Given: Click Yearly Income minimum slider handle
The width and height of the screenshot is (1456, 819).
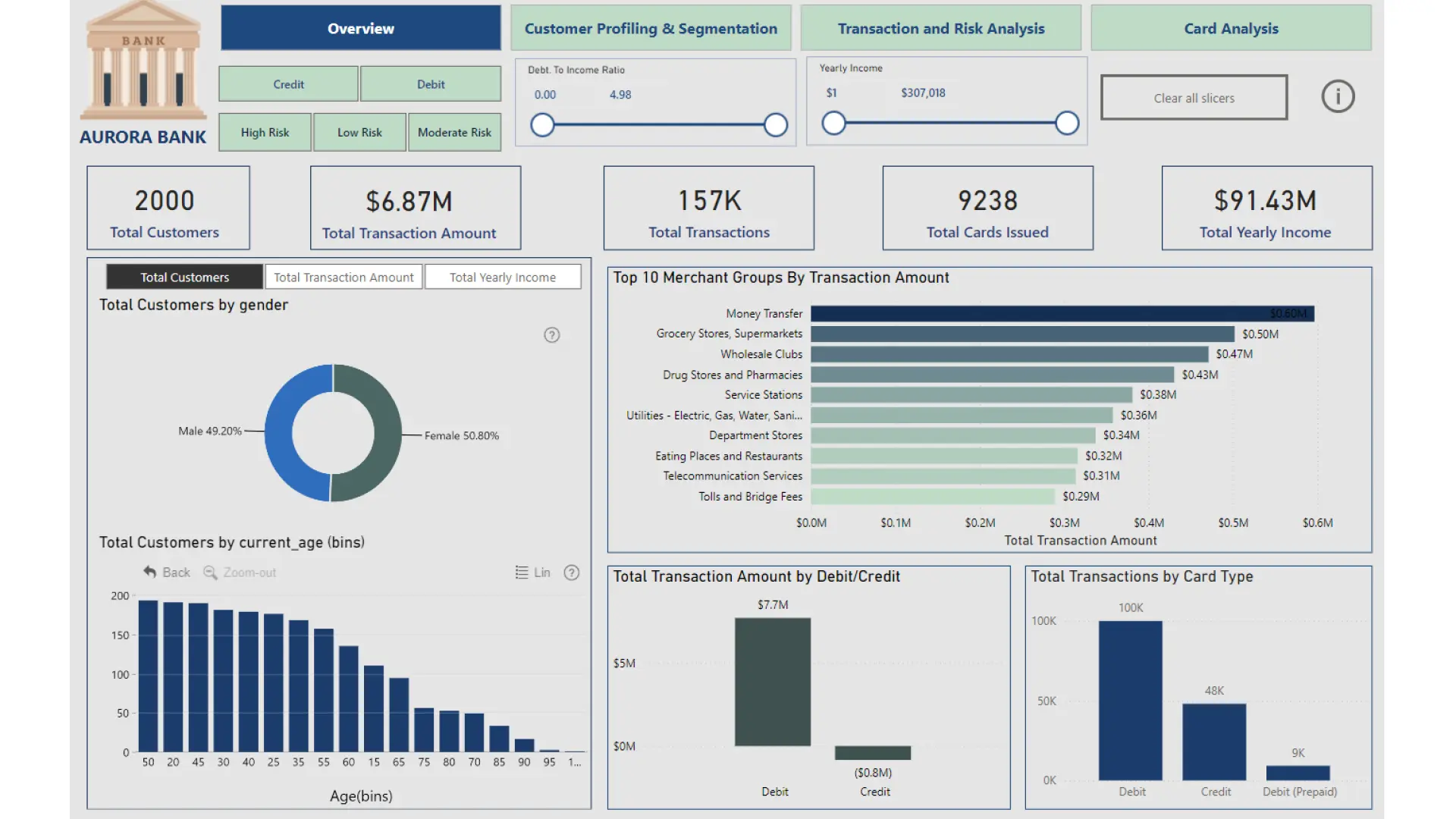Looking at the screenshot, I should pyautogui.click(x=833, y=123).
